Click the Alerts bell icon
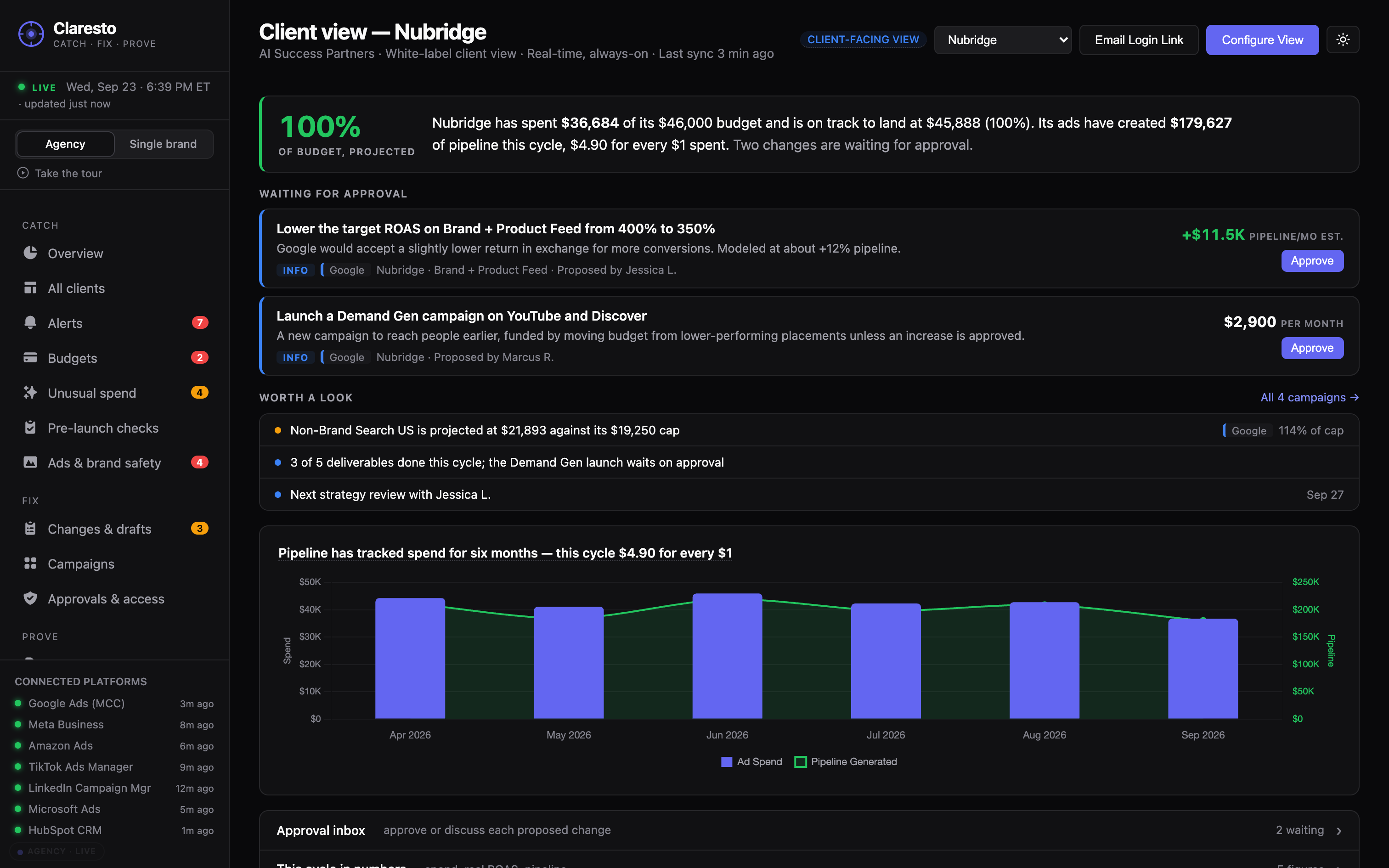The width and height of the screenshot is (1389, 868). pyautogui.click(x=30, y=322)
